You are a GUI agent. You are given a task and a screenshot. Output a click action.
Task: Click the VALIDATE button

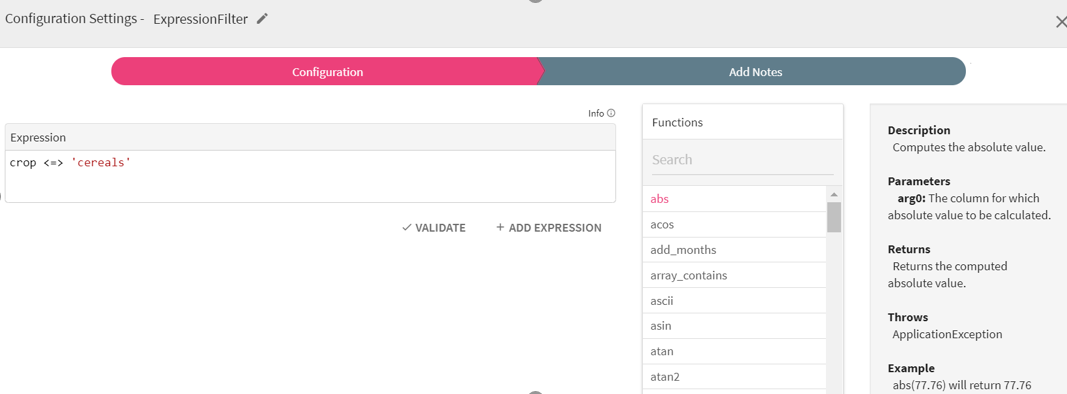point(433,228)
